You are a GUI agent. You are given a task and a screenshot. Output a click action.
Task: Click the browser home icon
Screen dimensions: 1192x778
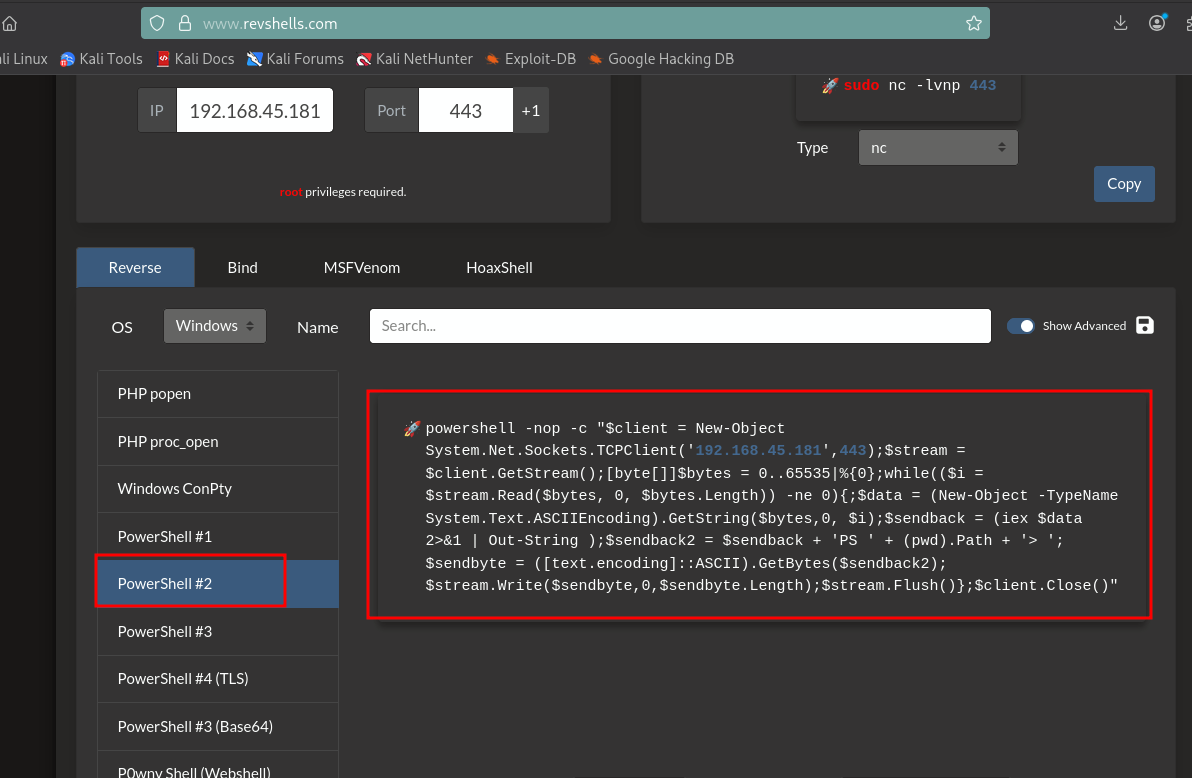(x=9, y=24)
